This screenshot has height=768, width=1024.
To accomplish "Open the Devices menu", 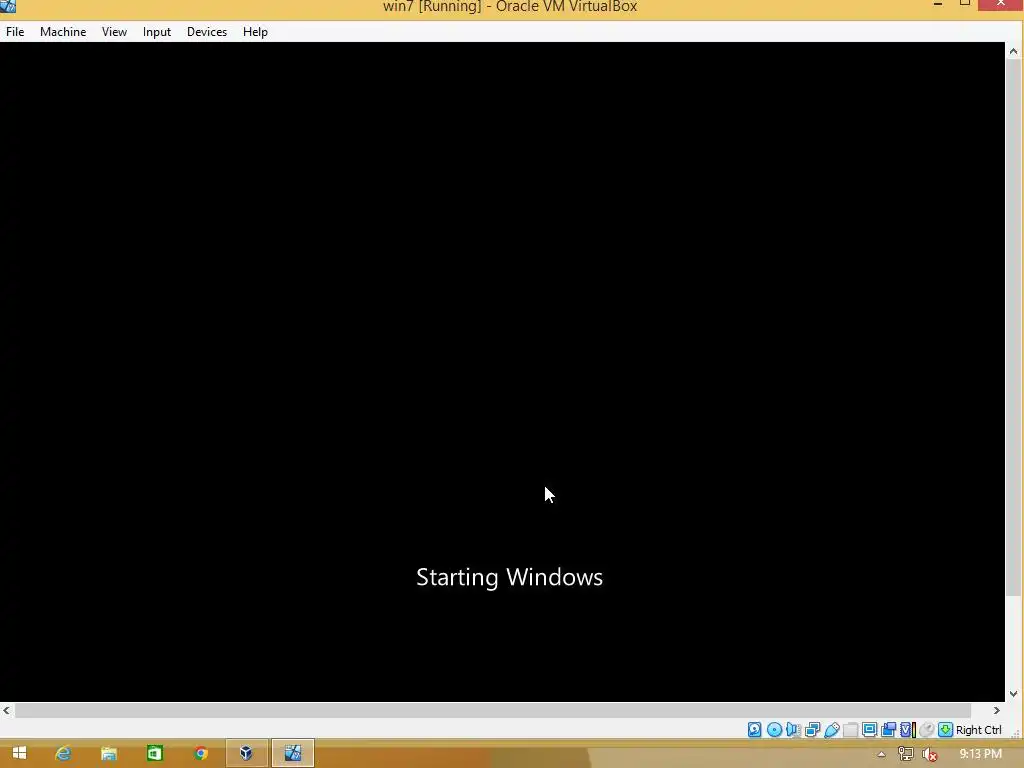I will 207,31.
